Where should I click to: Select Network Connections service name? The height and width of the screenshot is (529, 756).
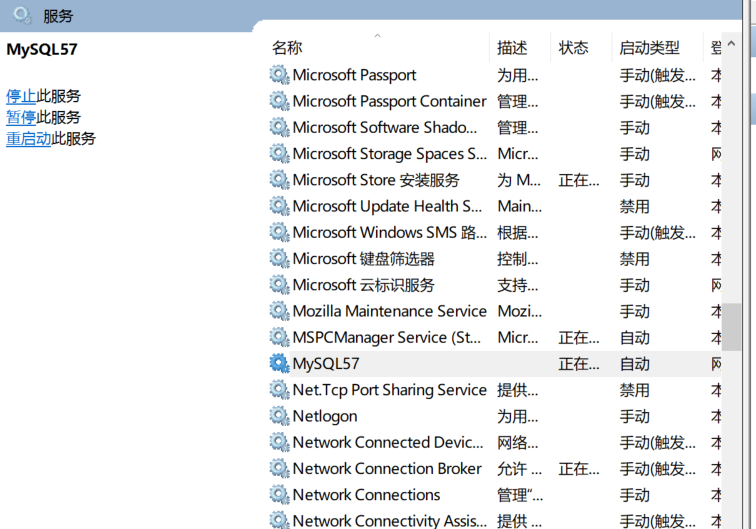366,495
